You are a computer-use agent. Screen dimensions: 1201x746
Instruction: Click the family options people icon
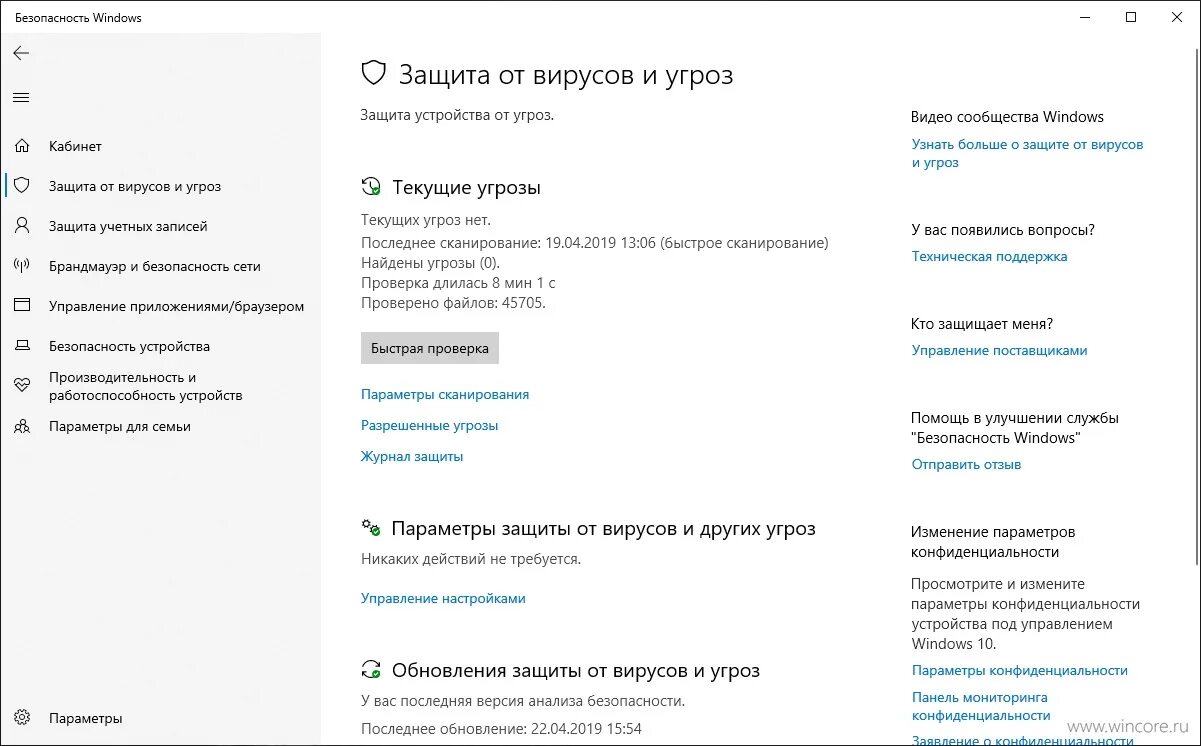[x=22, y=426]
